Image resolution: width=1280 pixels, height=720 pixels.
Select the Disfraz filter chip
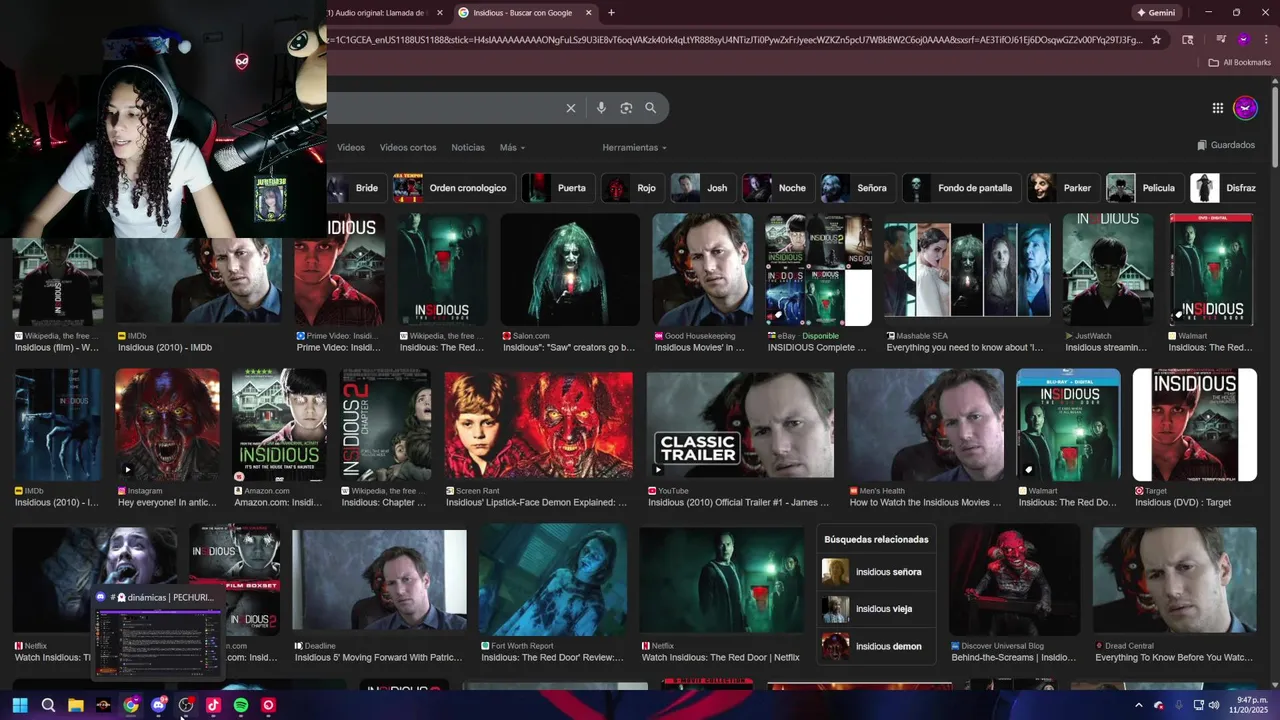[x=1224, y=188]
